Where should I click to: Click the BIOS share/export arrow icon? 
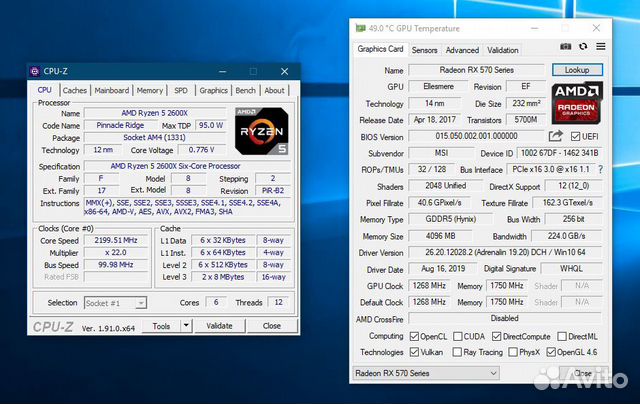click(x=556, y=136)
